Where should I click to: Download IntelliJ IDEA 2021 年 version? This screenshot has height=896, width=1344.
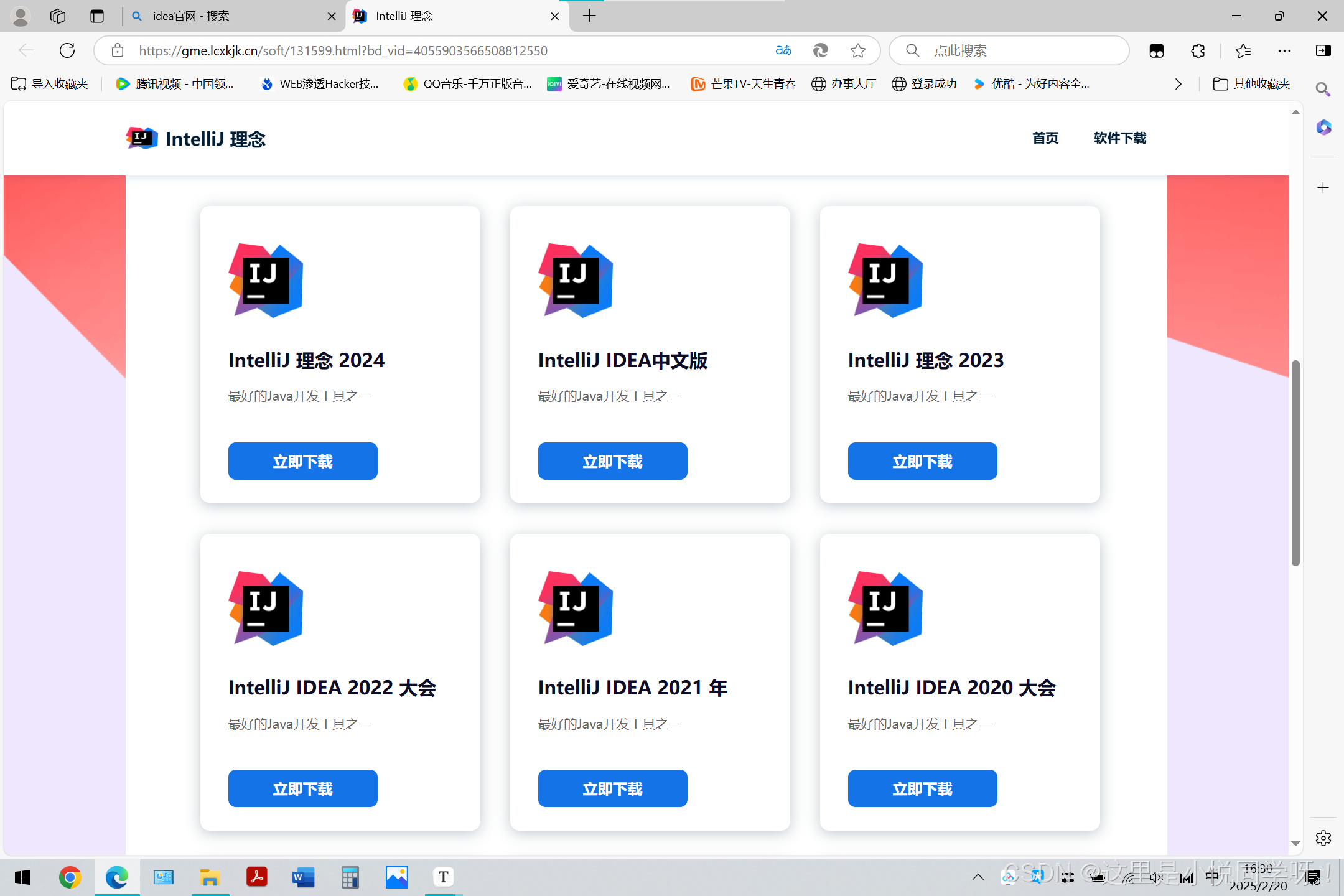pos(612,788)
